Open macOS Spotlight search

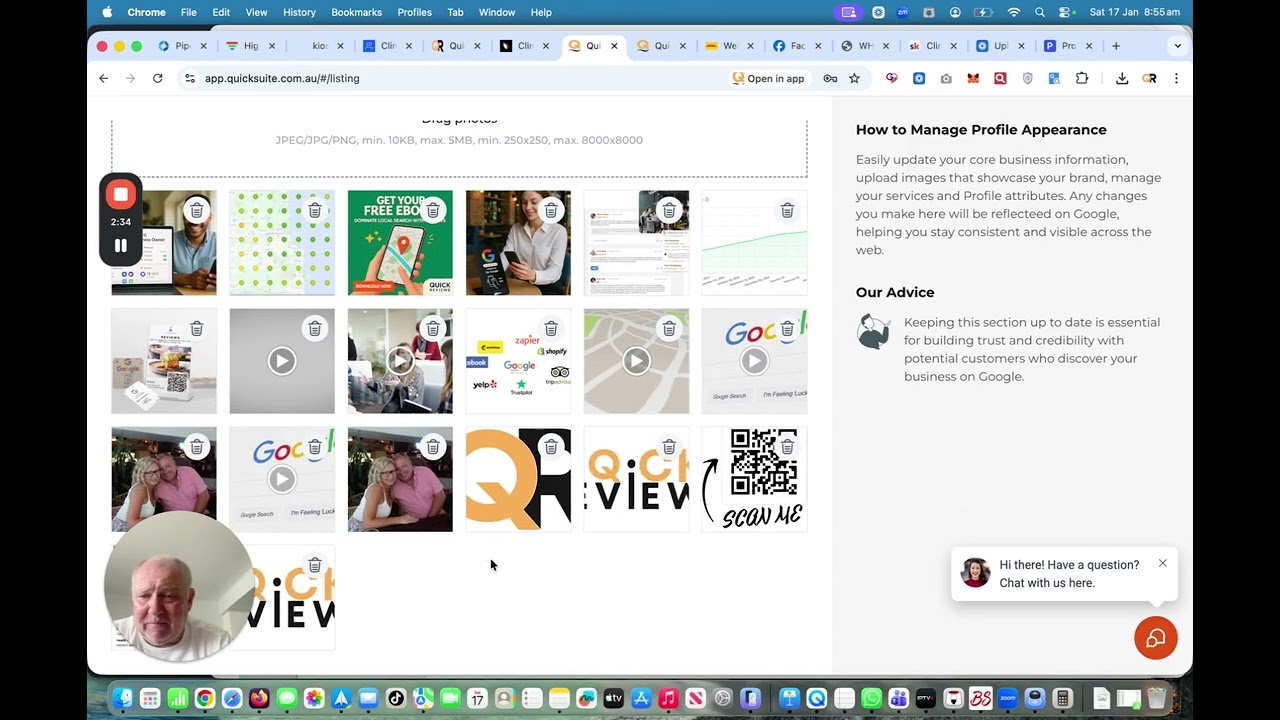tap(1040, 12)
